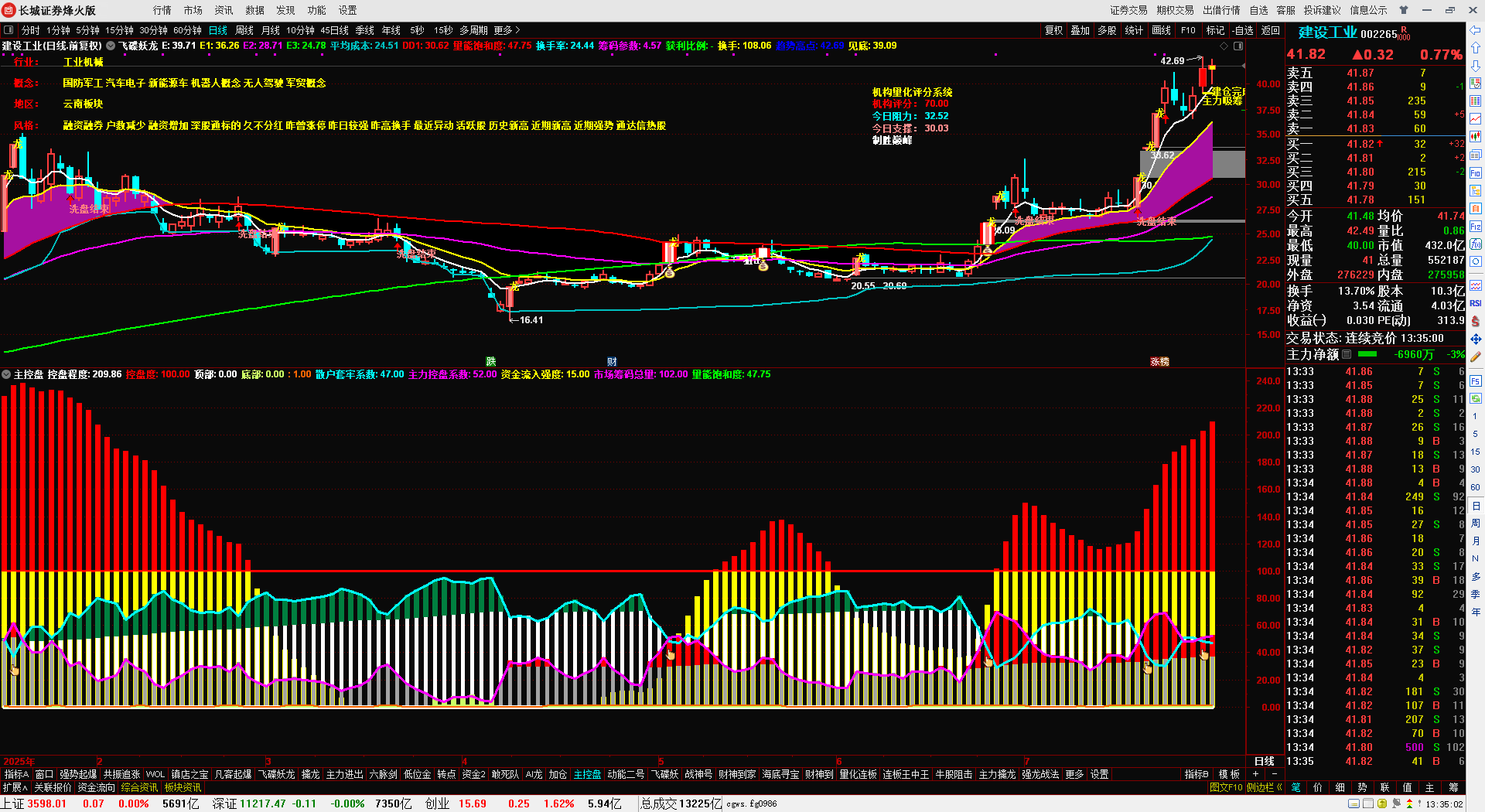Toggle the 叠加 overlay button
This screenshot has width=1485, height=812.
coord(1080,30)
